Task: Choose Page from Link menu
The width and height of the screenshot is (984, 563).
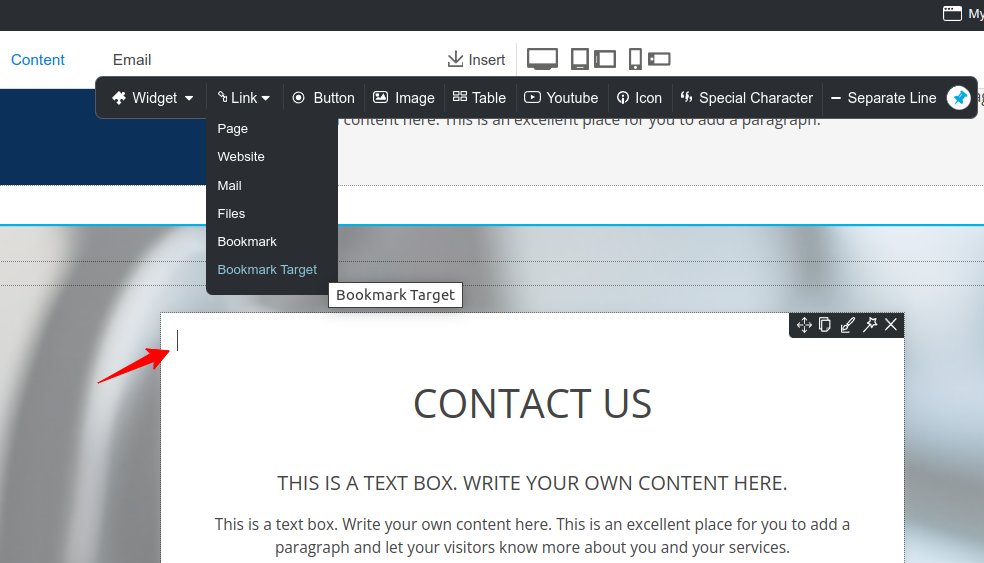Action: pyautogui.click(x=233, y=129)
